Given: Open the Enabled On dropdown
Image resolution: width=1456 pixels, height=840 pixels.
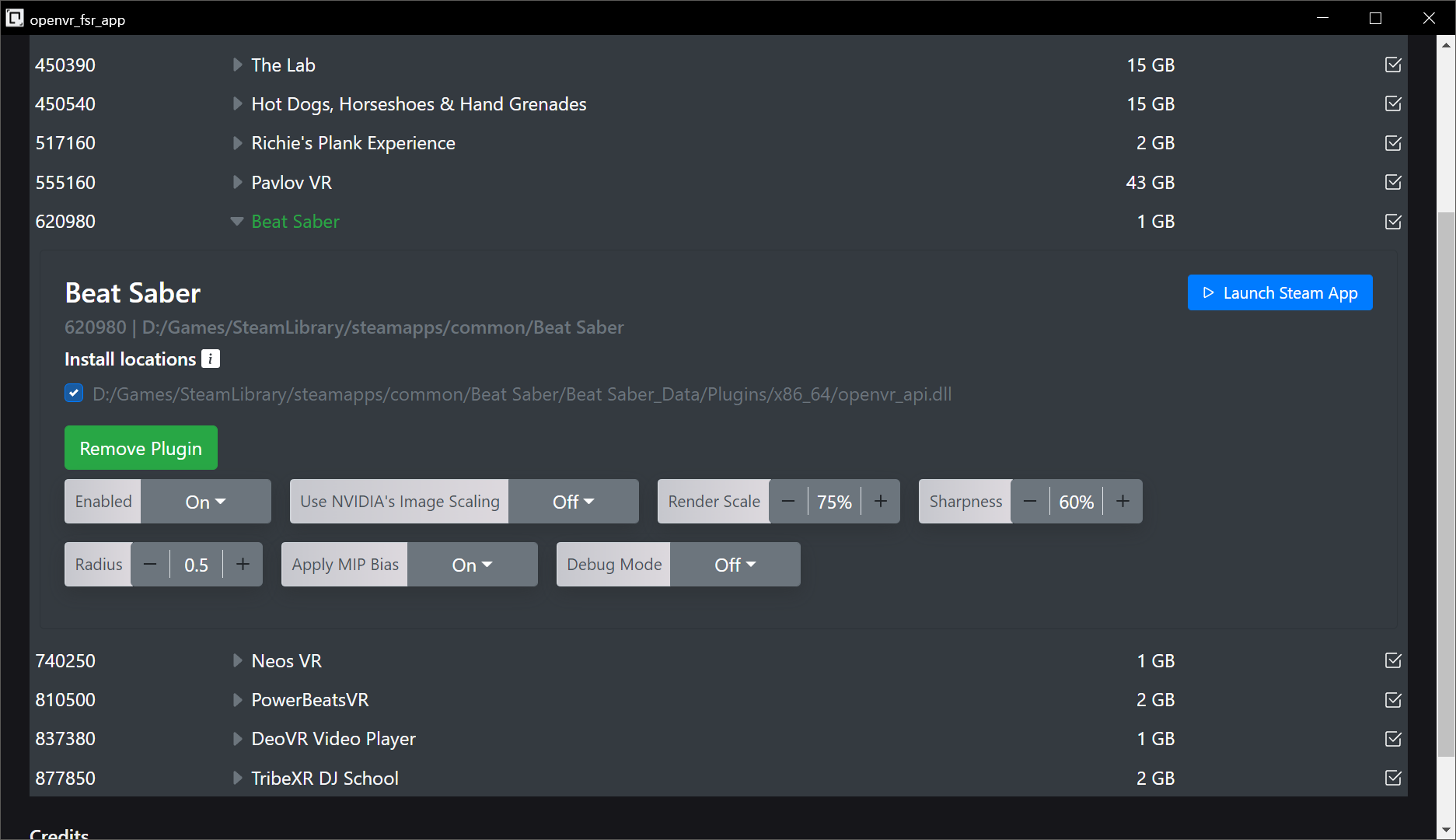Looking at the screenshot, I should point(205,502).
